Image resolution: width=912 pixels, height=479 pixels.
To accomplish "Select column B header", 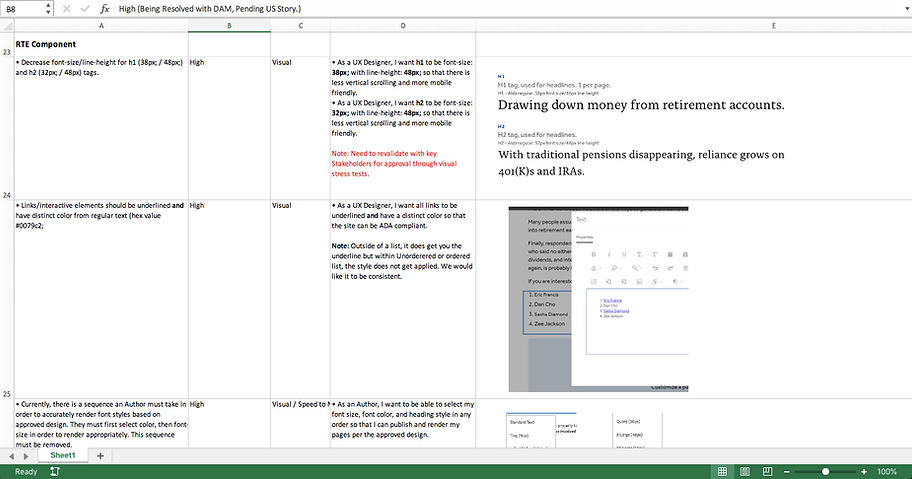I will click(x=229, y=26).
